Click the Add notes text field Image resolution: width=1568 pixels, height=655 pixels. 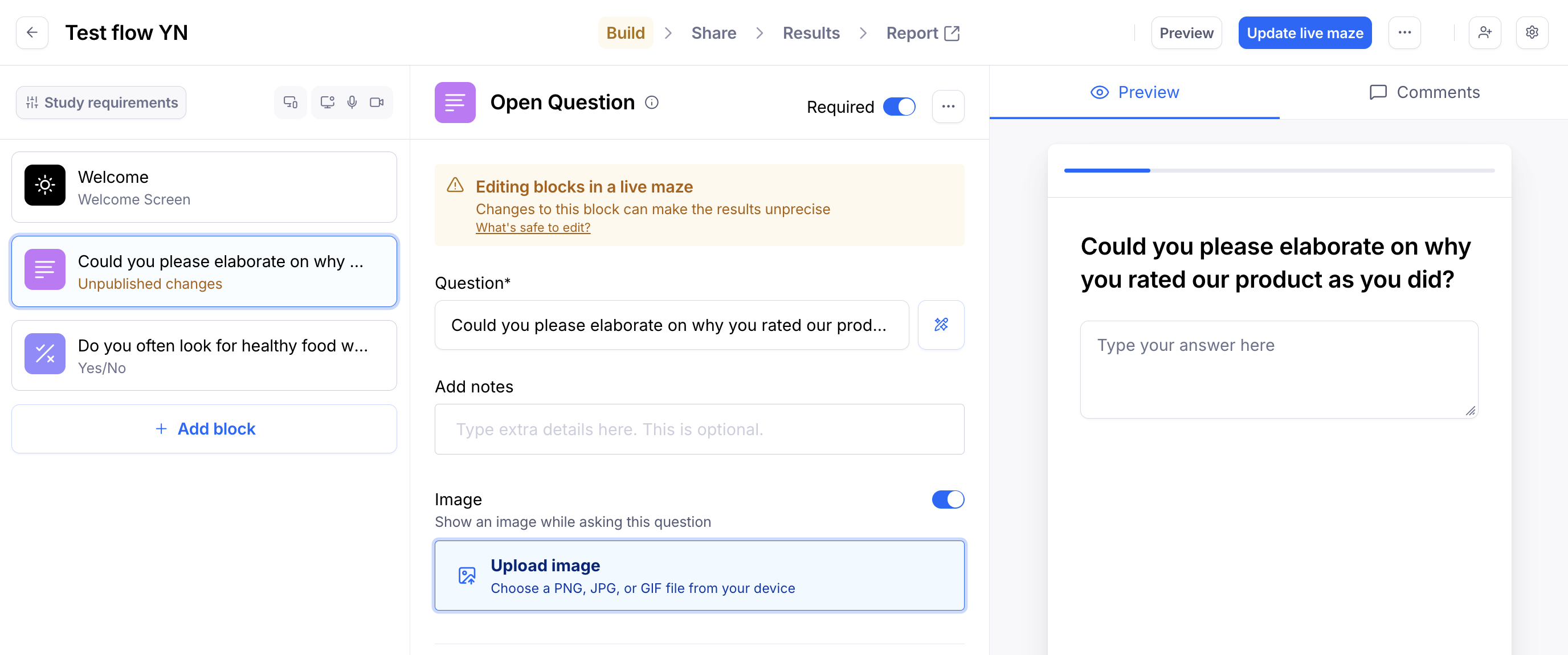point(699,429)
